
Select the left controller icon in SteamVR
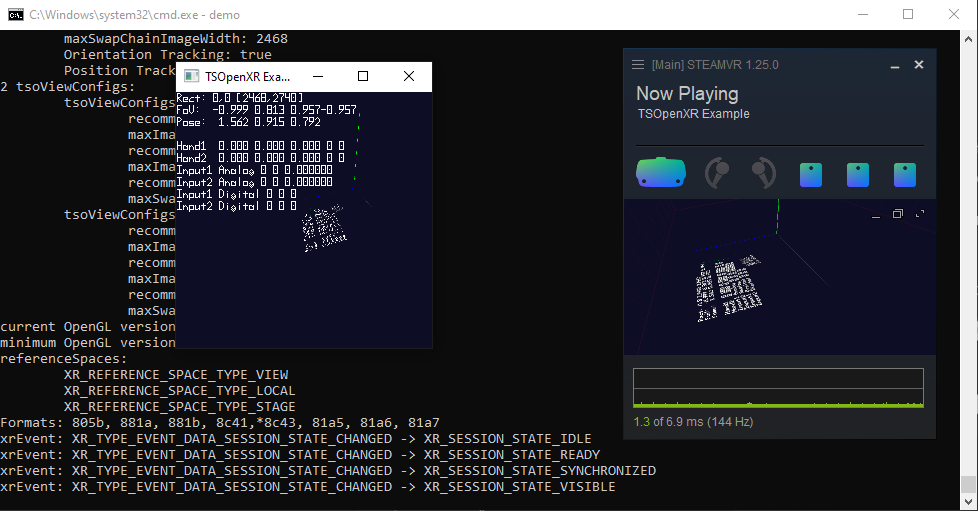tap(717, 173)
